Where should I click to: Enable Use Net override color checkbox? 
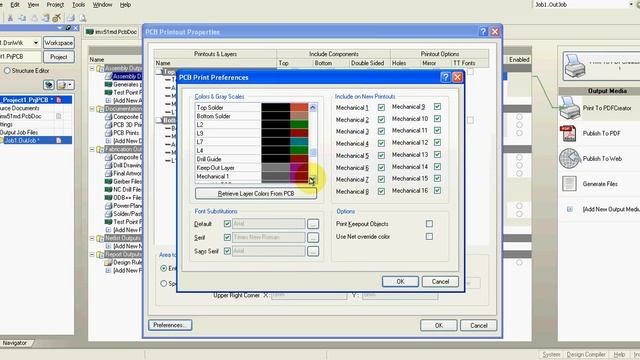(x=429, y=236)
